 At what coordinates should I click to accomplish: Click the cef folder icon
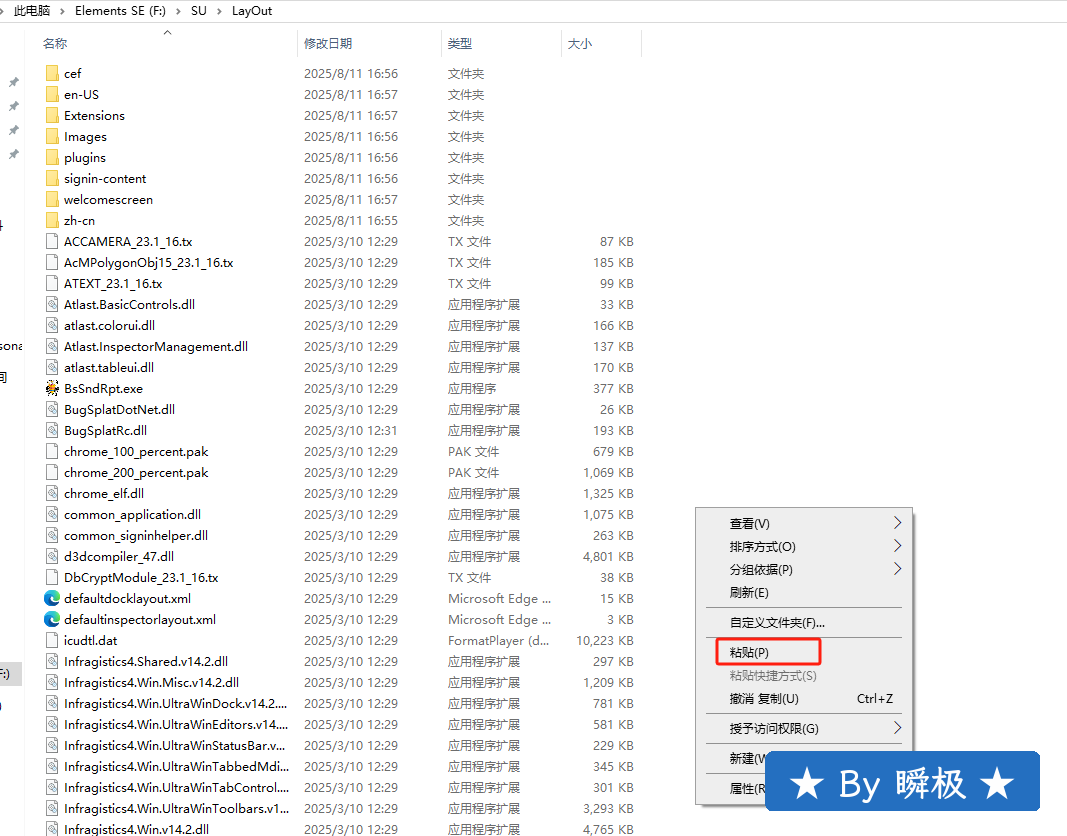[x=53, y=73]
